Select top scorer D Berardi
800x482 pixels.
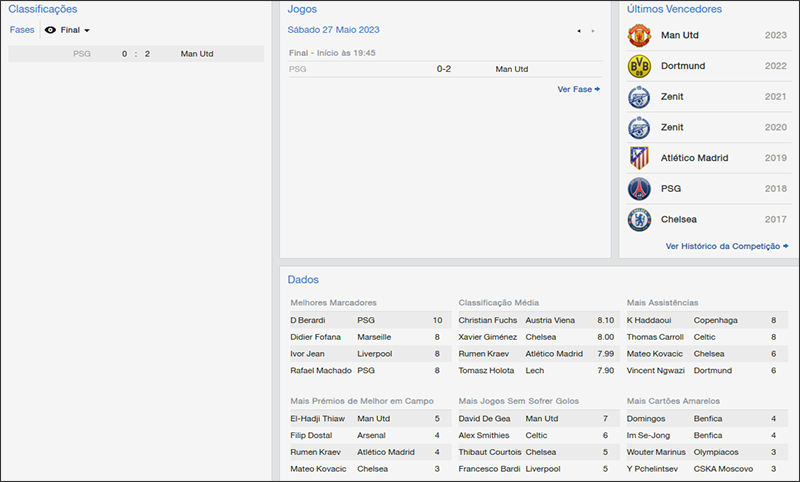[x=308, y=320]
